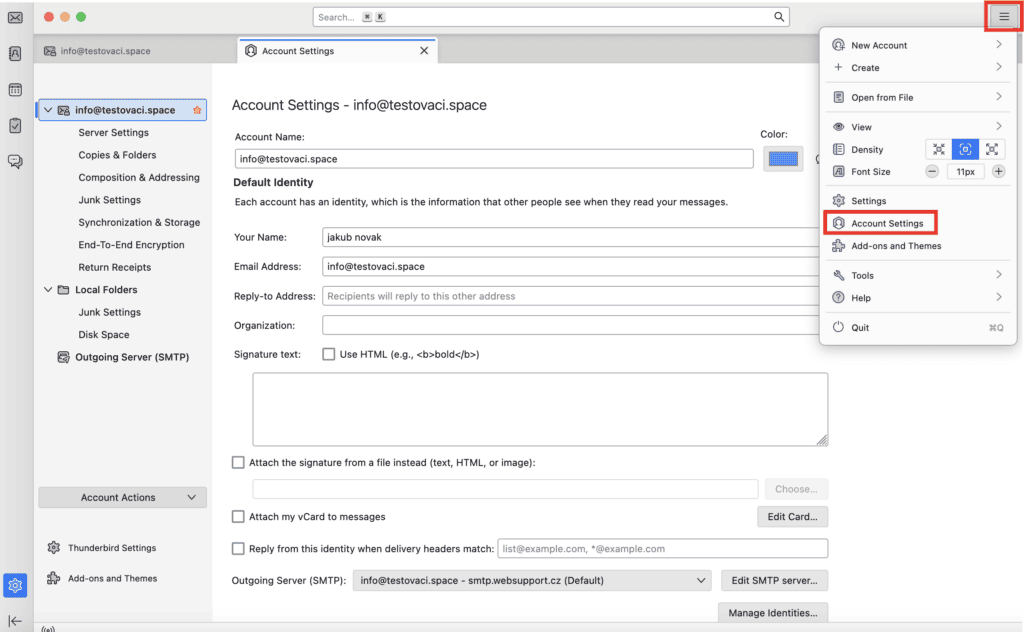Image resolution: width=1024 pixels, height=632 pixels.
Task: Click the default account star icon
Action: [197, 110]
